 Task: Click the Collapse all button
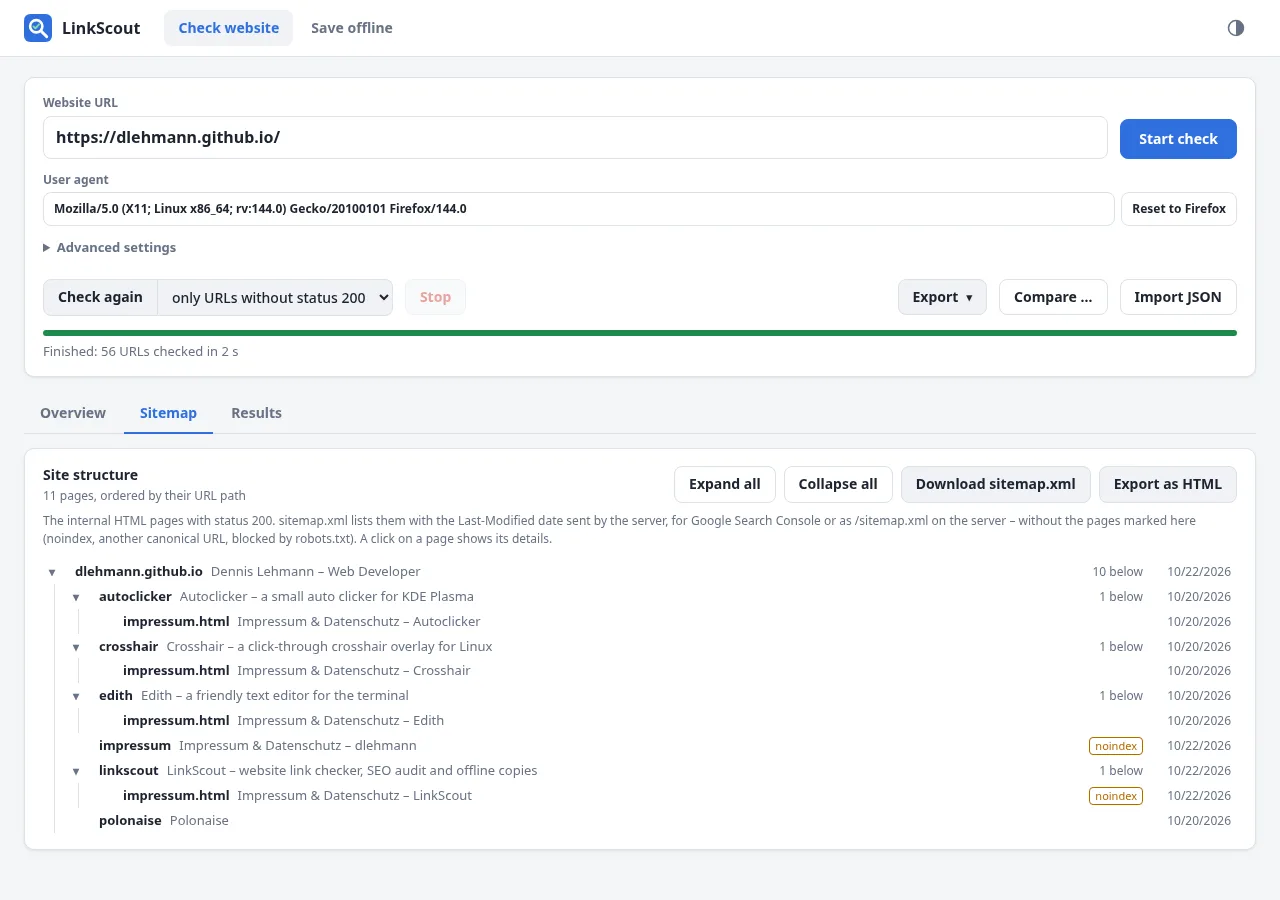tap(838, 484)
